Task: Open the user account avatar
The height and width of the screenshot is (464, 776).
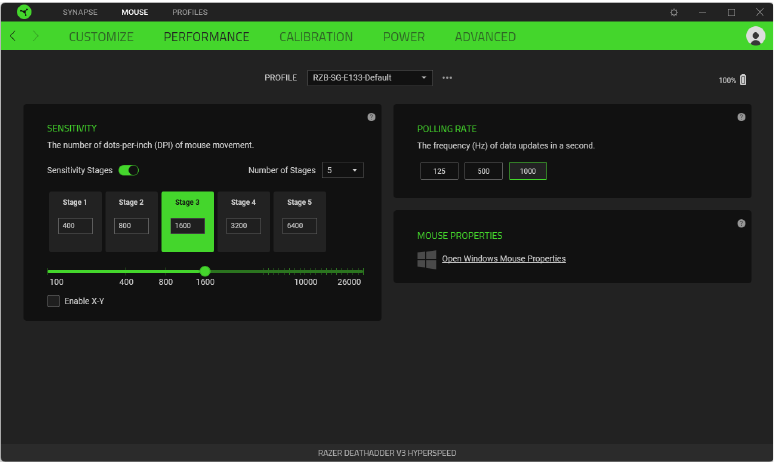Action: [x=756, y=36]
